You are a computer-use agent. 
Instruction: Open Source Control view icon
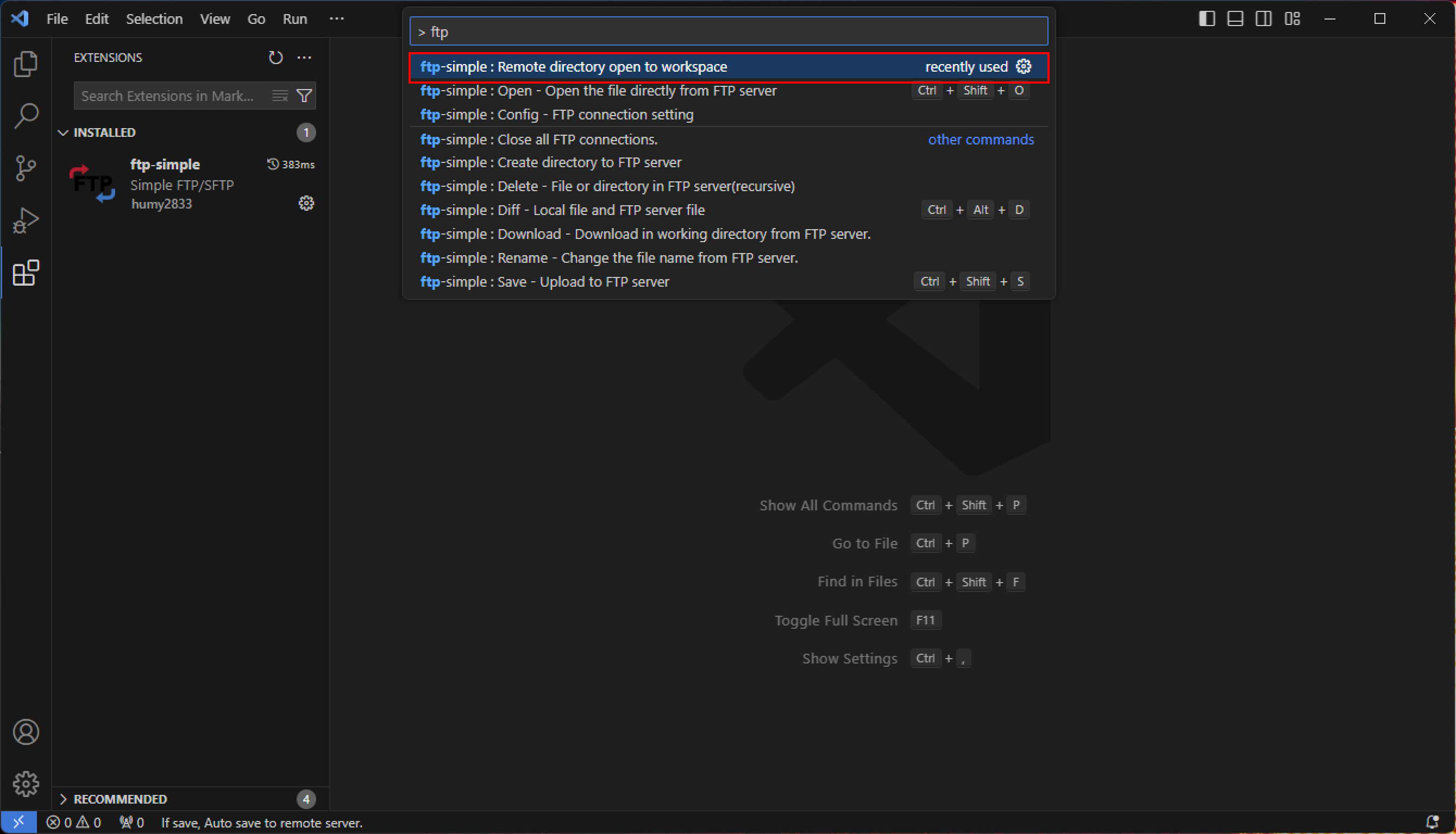tap(25, 168)
